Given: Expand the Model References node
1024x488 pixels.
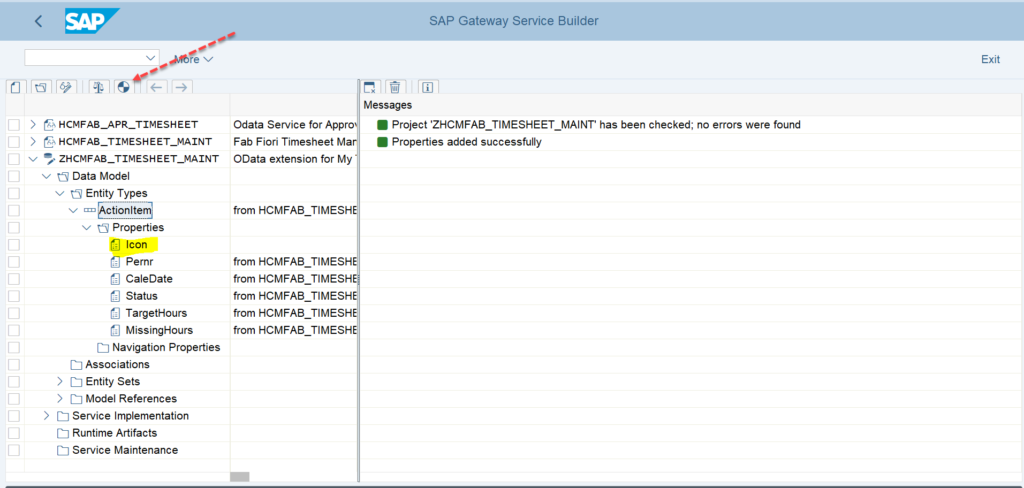Looking at the screenshot, I should click(60, 399).
